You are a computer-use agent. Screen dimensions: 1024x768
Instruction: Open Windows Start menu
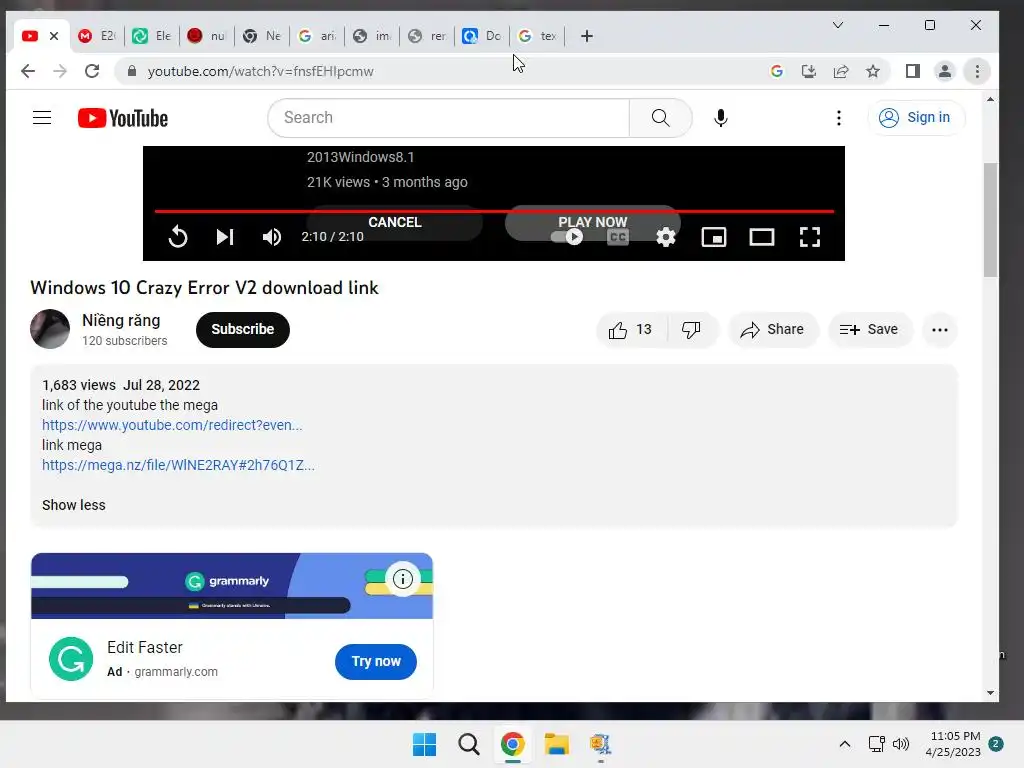click(424, 744)
